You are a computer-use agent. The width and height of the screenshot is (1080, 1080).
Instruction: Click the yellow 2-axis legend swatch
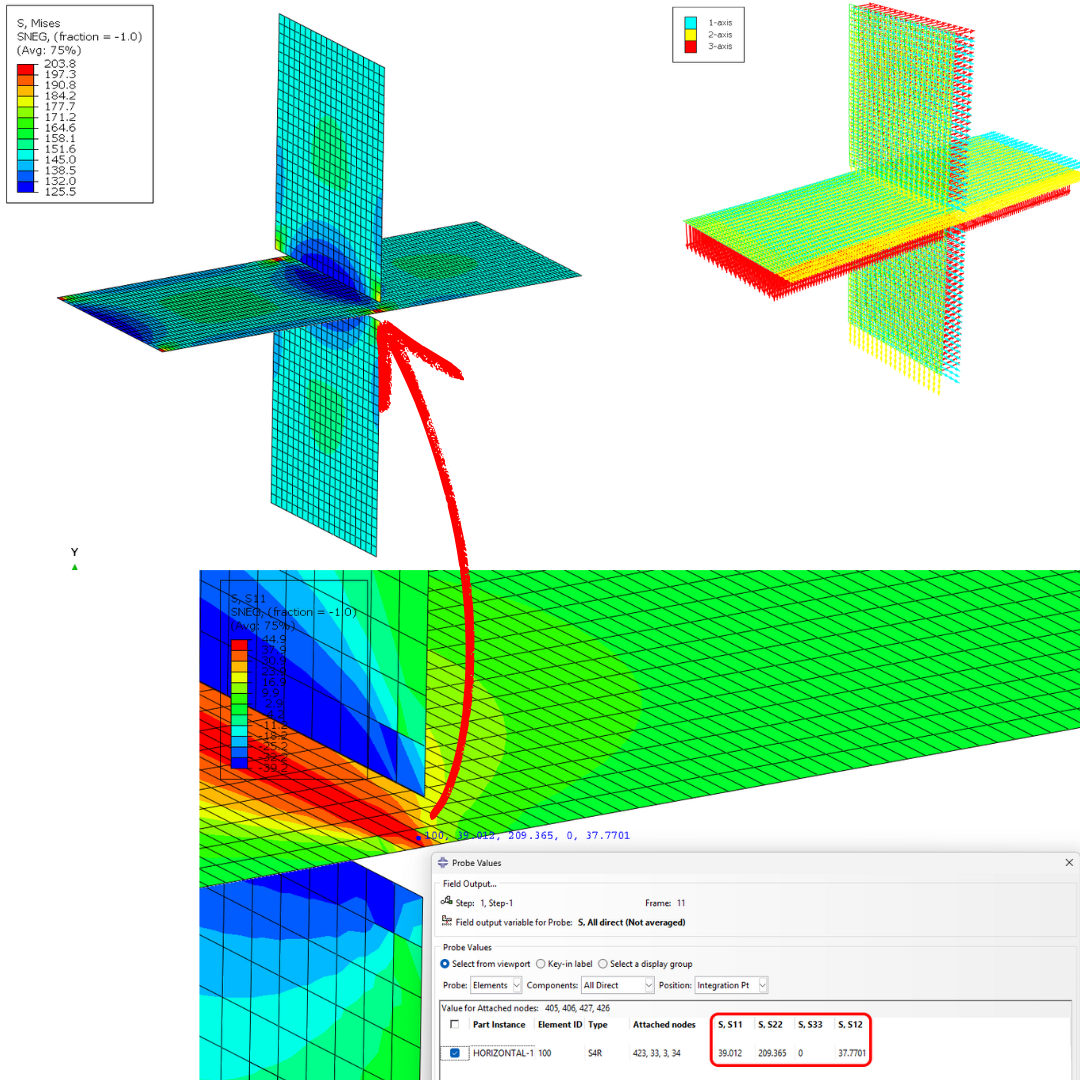pos(691,34)
